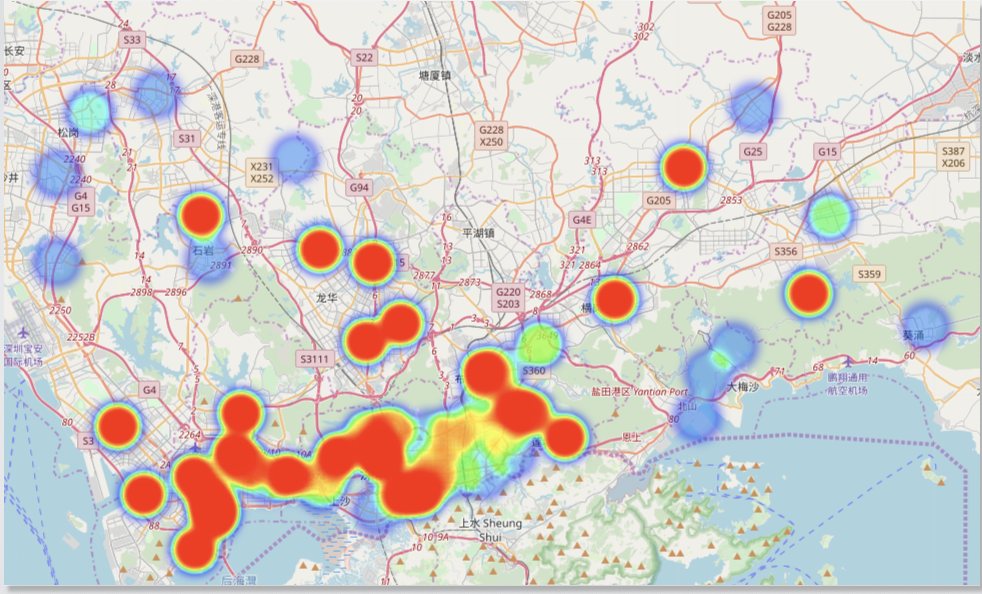Click the red hotspot above the G205 shield
This screenshot has width=982, height=594.
pos(684,167)
